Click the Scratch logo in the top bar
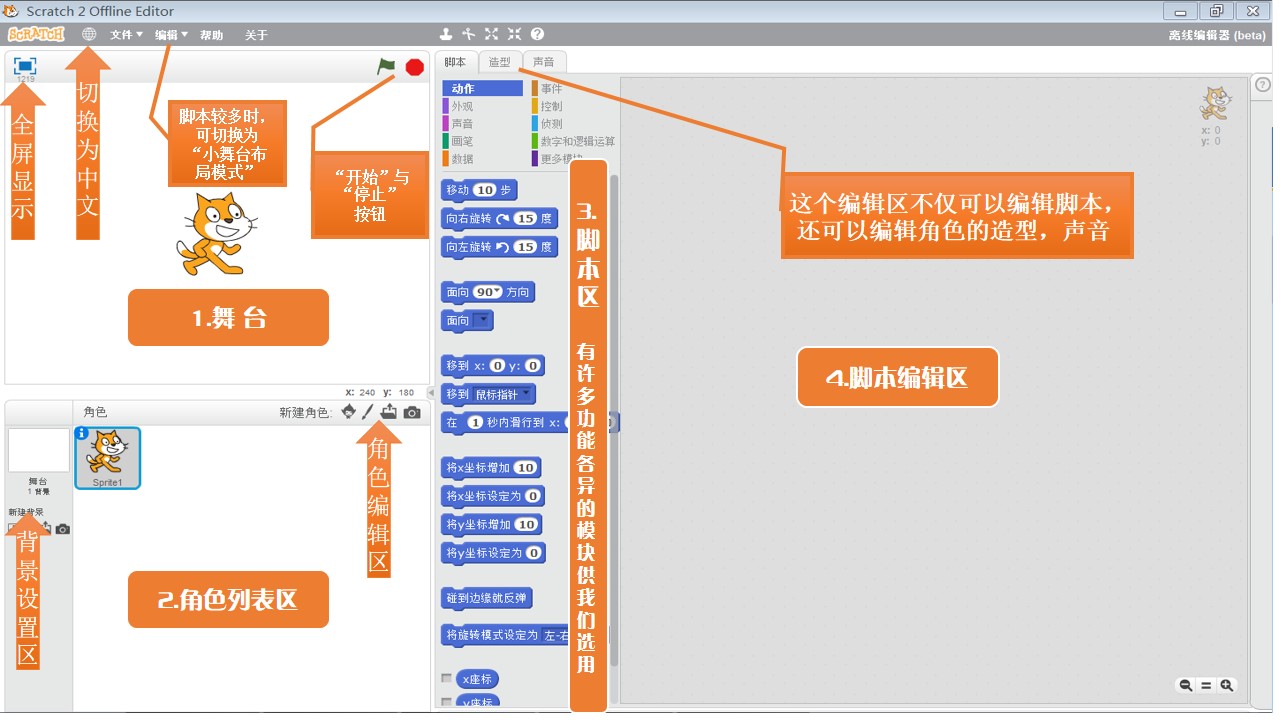 [x=36, y=34]
